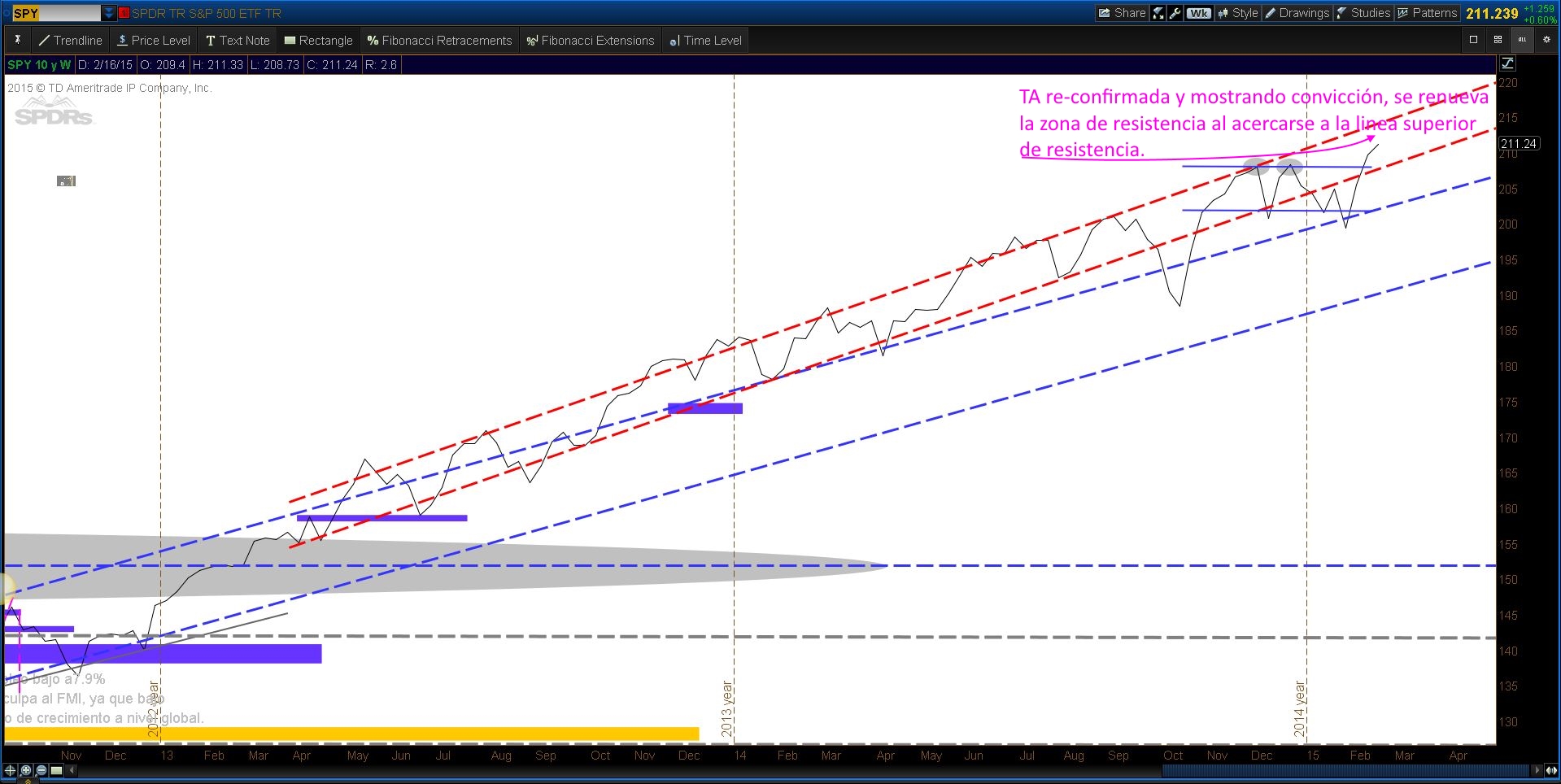Click the 220 price axis label
The image size is (1561, 784).
tap(1507, 83)
